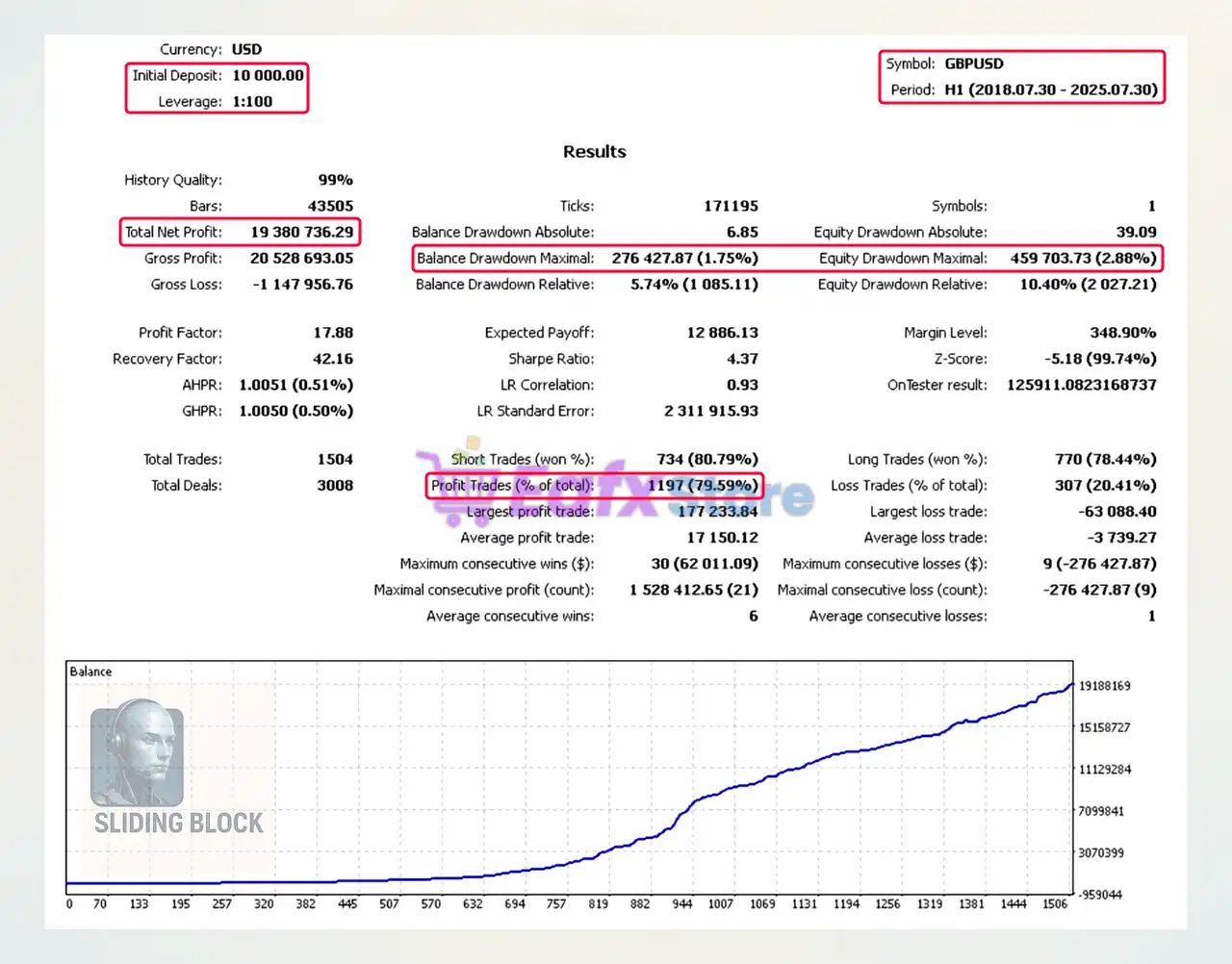The image size is (1232, 964).
Task: Click the Initial Deposit value 10 000.00
Action: click(268, 75)
